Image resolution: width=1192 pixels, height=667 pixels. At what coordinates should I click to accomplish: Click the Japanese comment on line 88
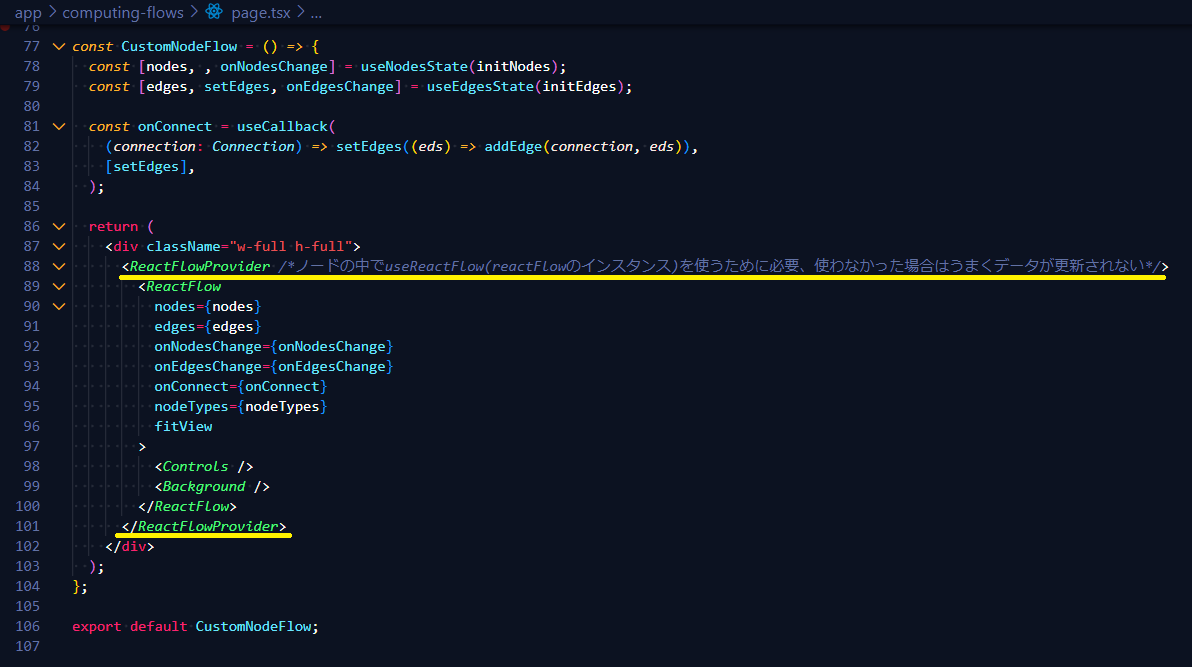[x=719, y=266]
